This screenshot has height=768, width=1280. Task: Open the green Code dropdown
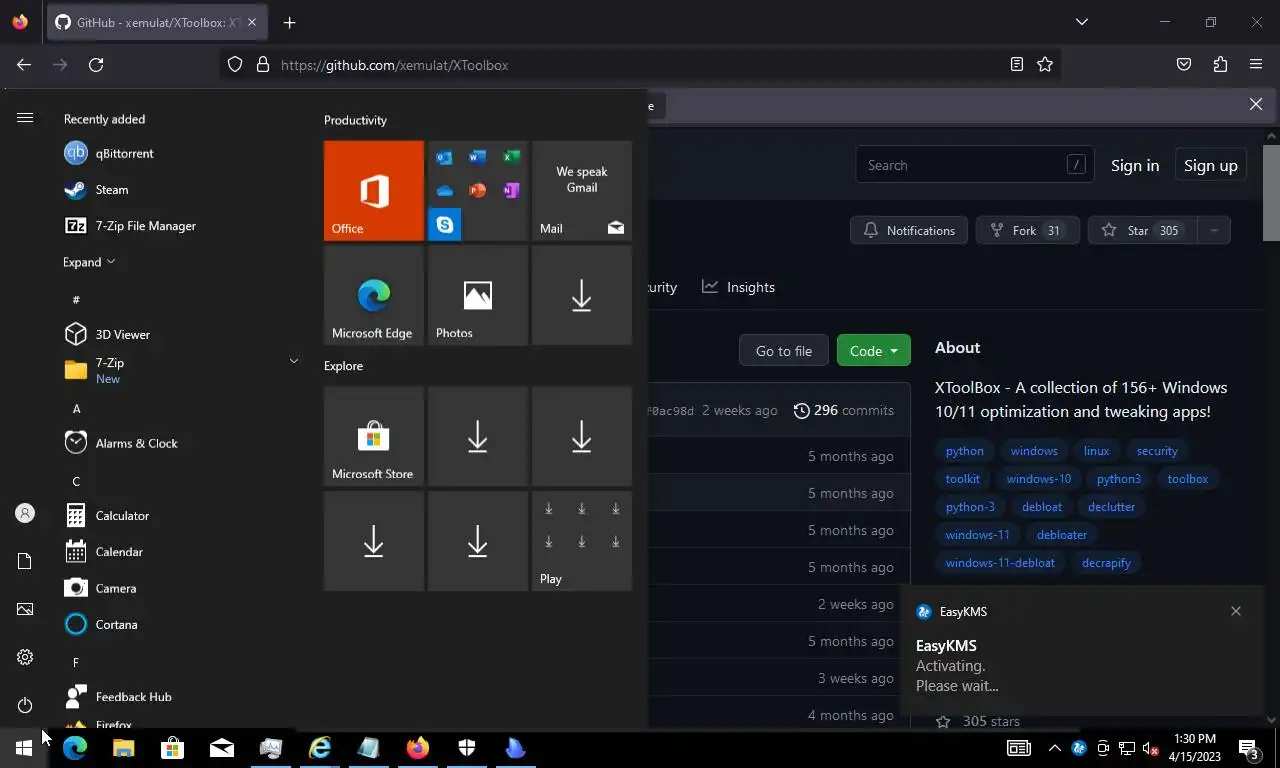tap(873, 350)
